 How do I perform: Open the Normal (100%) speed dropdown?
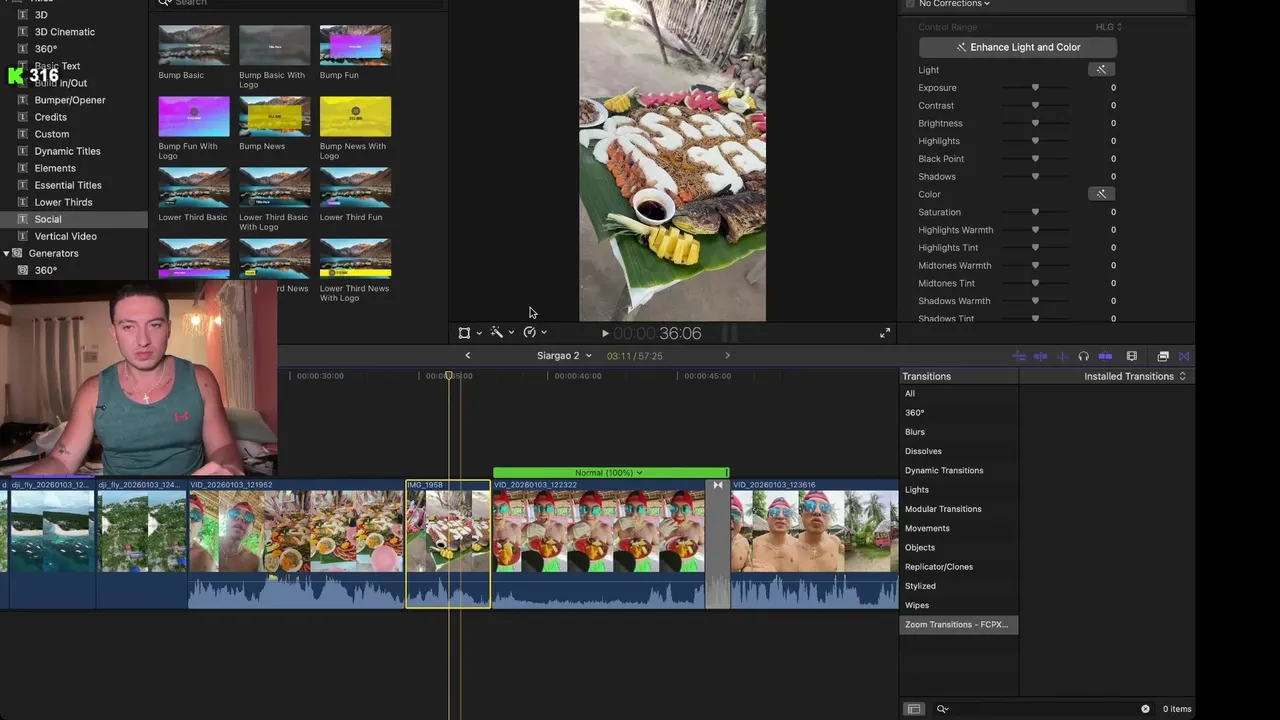click(608, 473)
